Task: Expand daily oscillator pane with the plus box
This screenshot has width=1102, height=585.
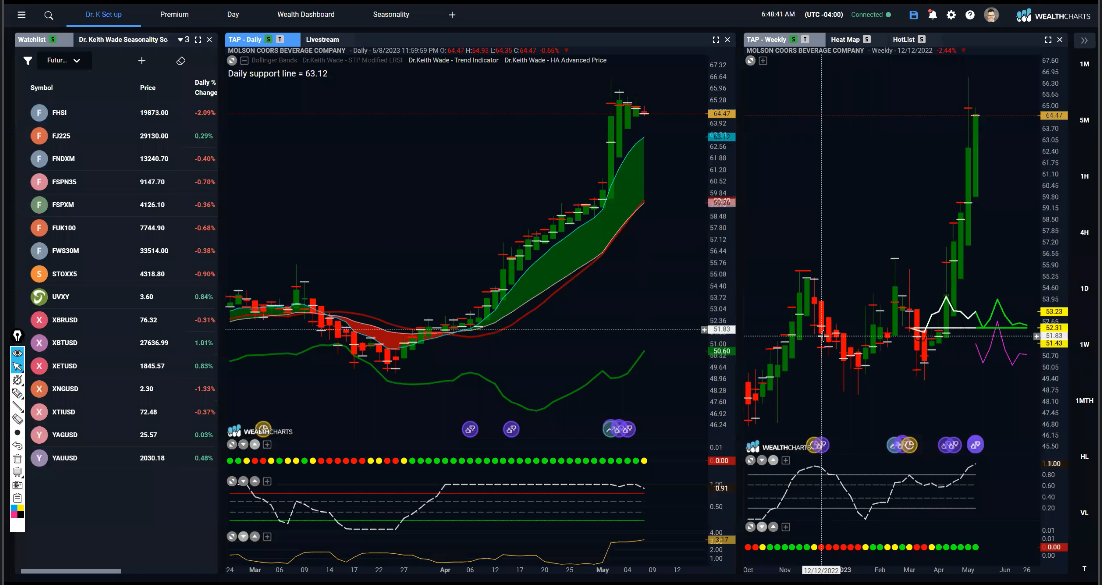Action: pos(267,482)
